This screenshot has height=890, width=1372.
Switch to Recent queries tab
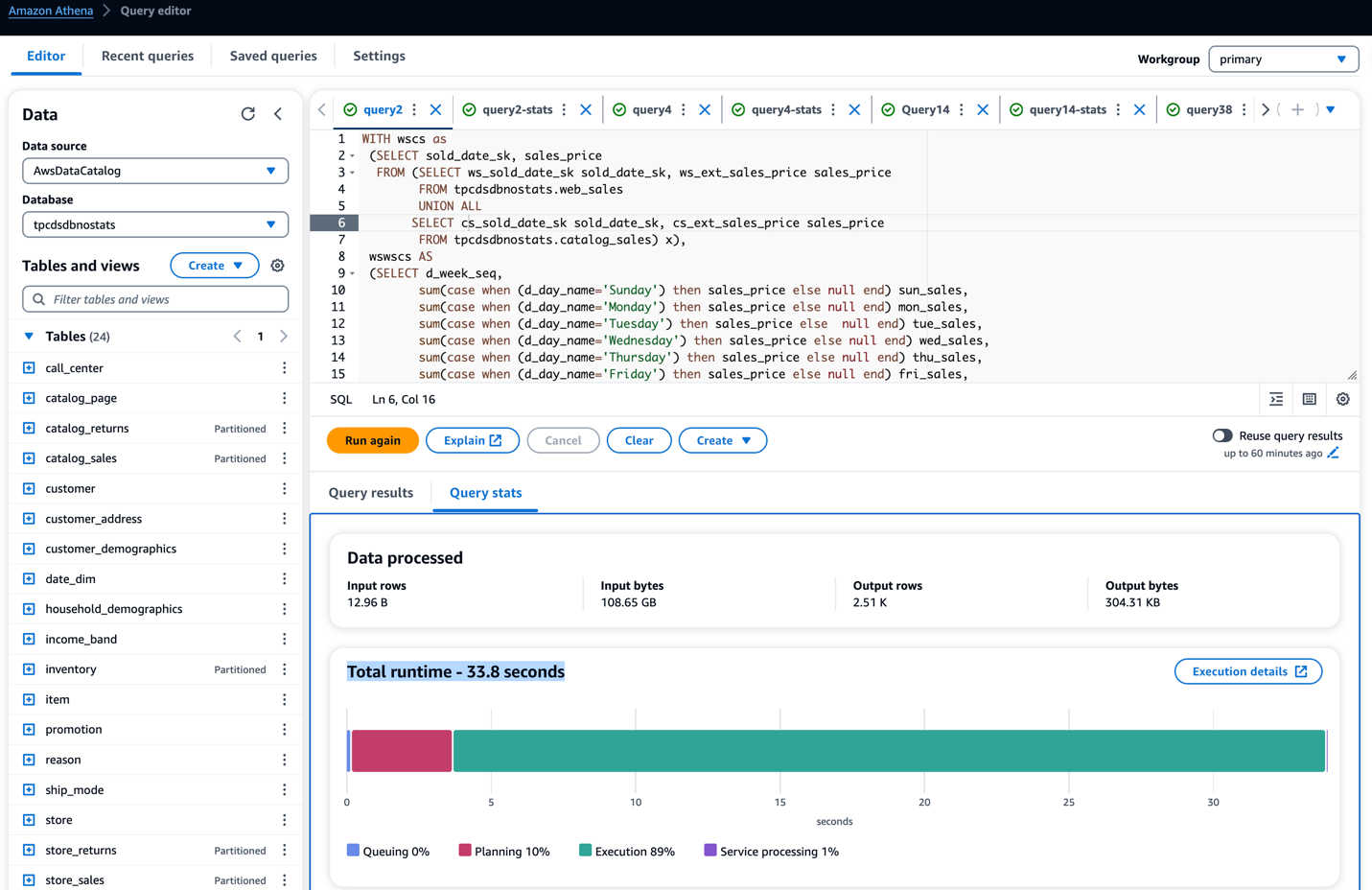[x=148, y=56]
